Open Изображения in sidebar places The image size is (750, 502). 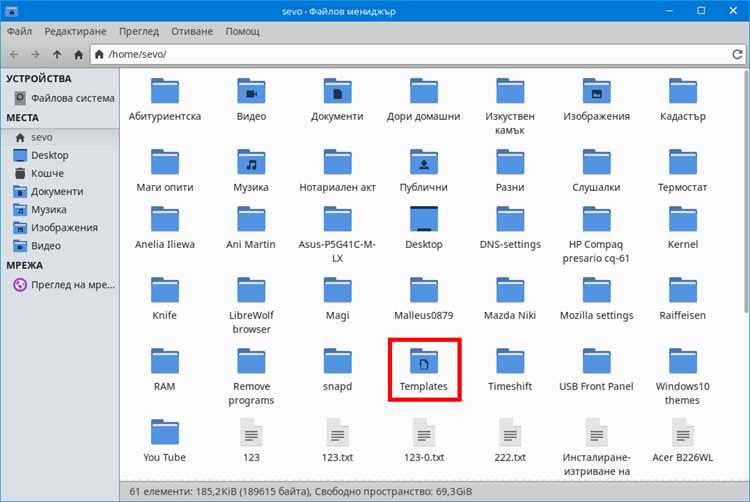click(x=60, y=228)
